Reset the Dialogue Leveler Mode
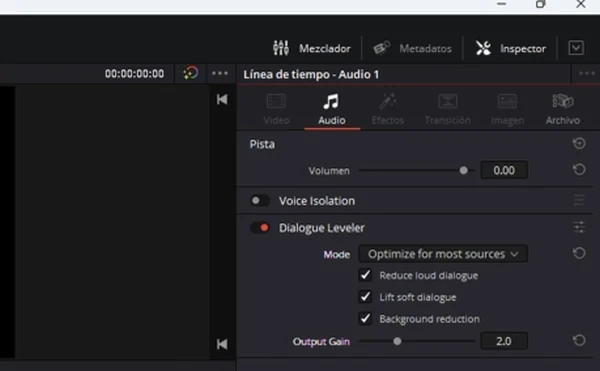600x371 pixels. click(x=579, y=253)
